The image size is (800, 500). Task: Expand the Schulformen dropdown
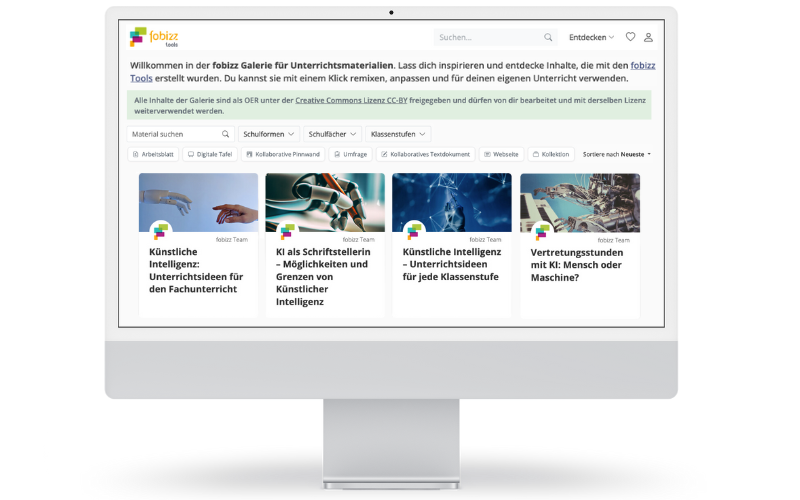click(268, 134)
